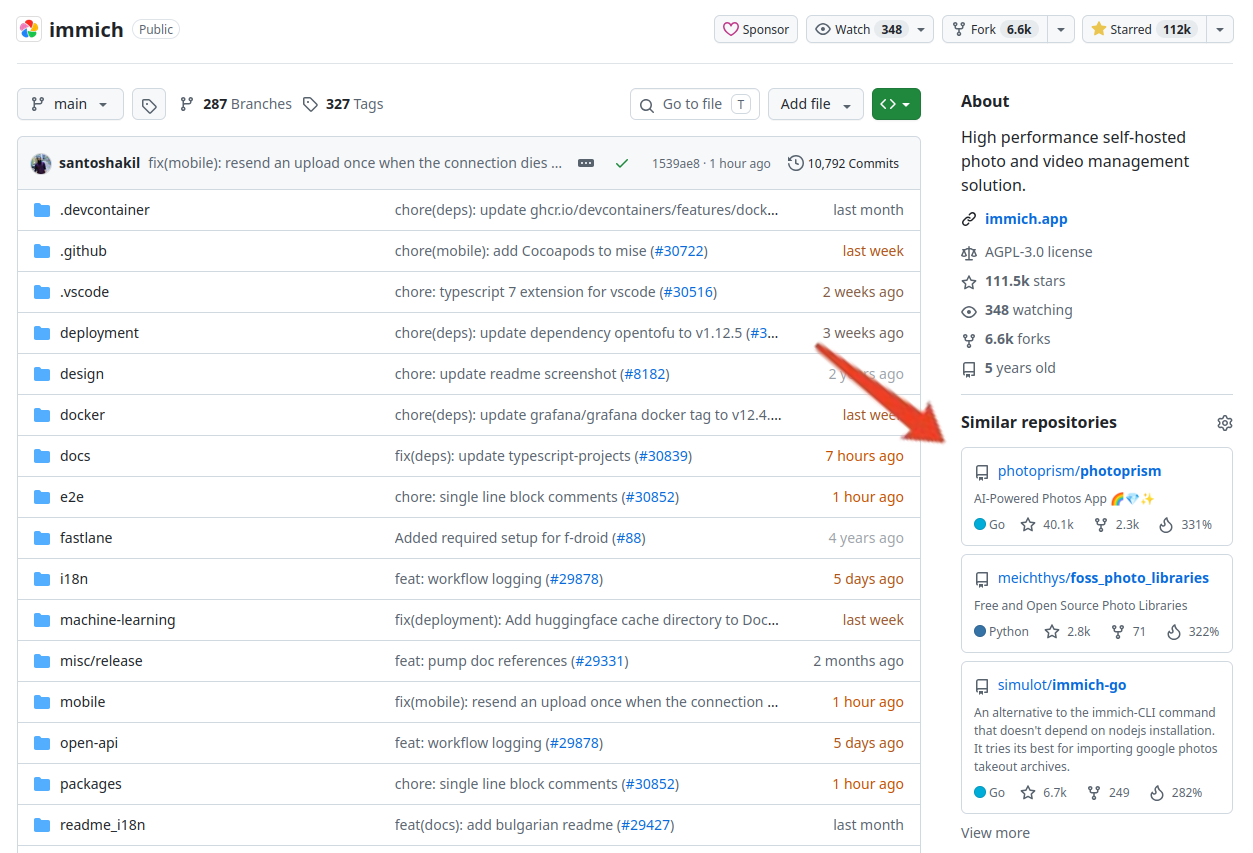Open pull request #8182 link
The image size is (1253, 853).
[x=645, y=374]
